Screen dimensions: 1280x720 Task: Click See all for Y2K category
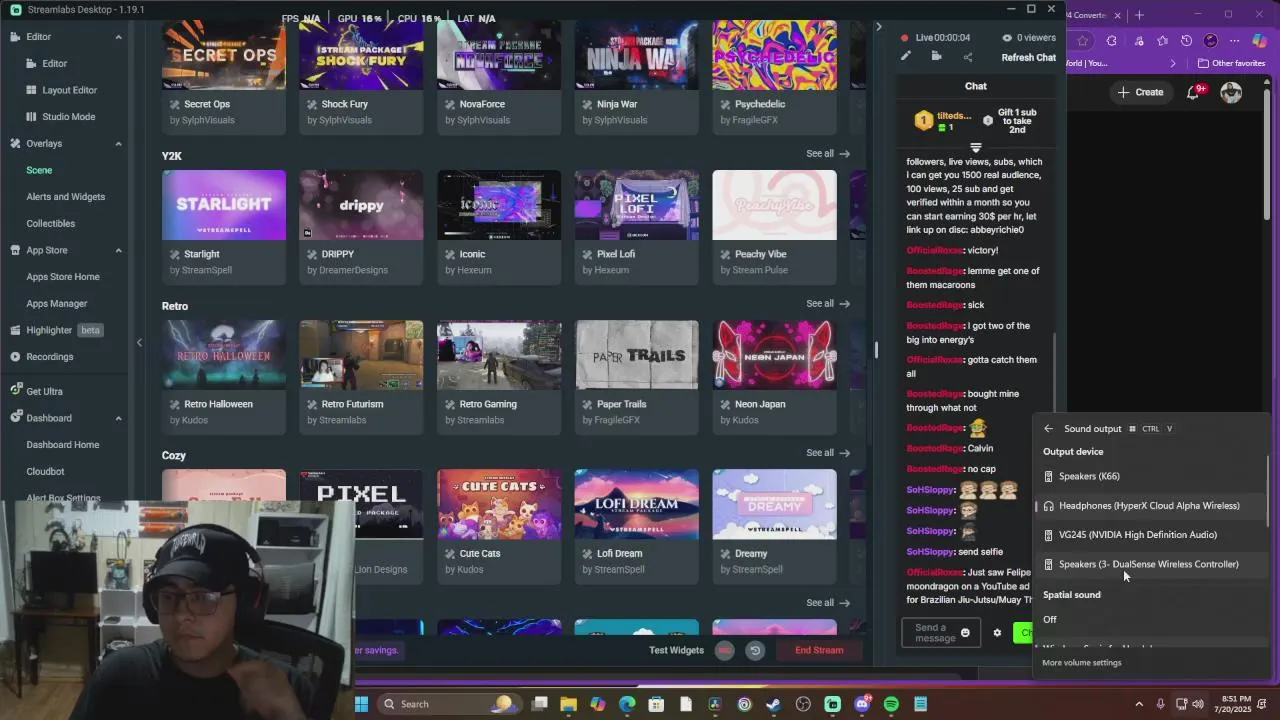click(828, 154)
